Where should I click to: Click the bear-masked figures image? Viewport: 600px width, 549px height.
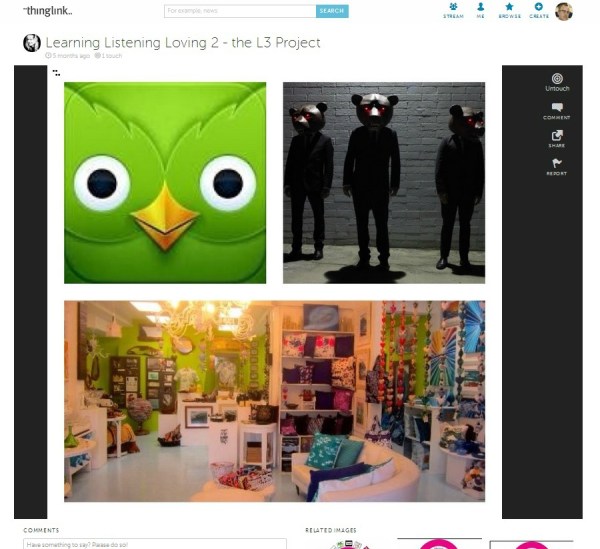click(x=383, y=183)
